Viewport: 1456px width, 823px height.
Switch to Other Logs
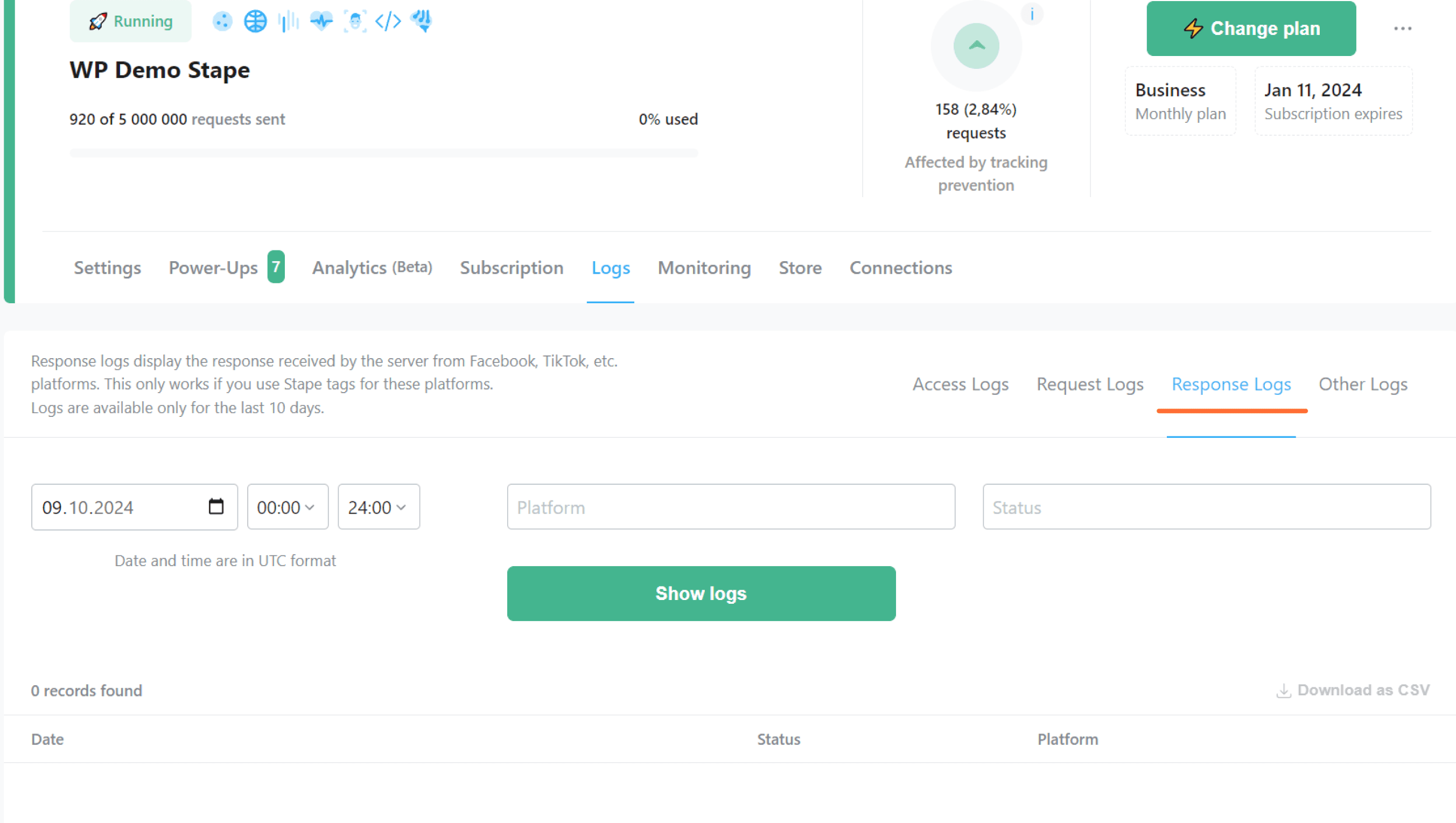[1363, 385]
